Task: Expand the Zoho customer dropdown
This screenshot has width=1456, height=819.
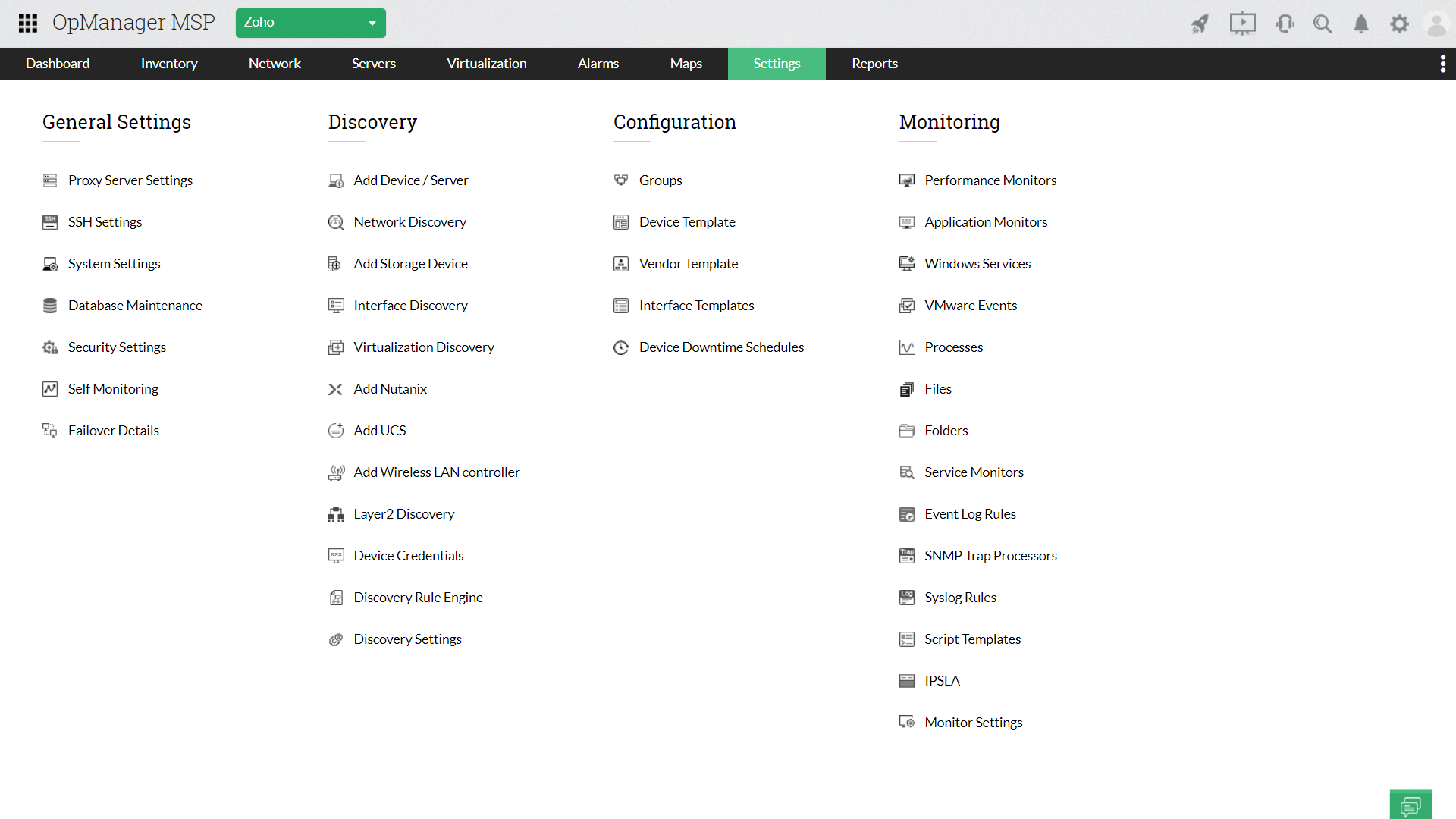Action: (x=310, y=23)
